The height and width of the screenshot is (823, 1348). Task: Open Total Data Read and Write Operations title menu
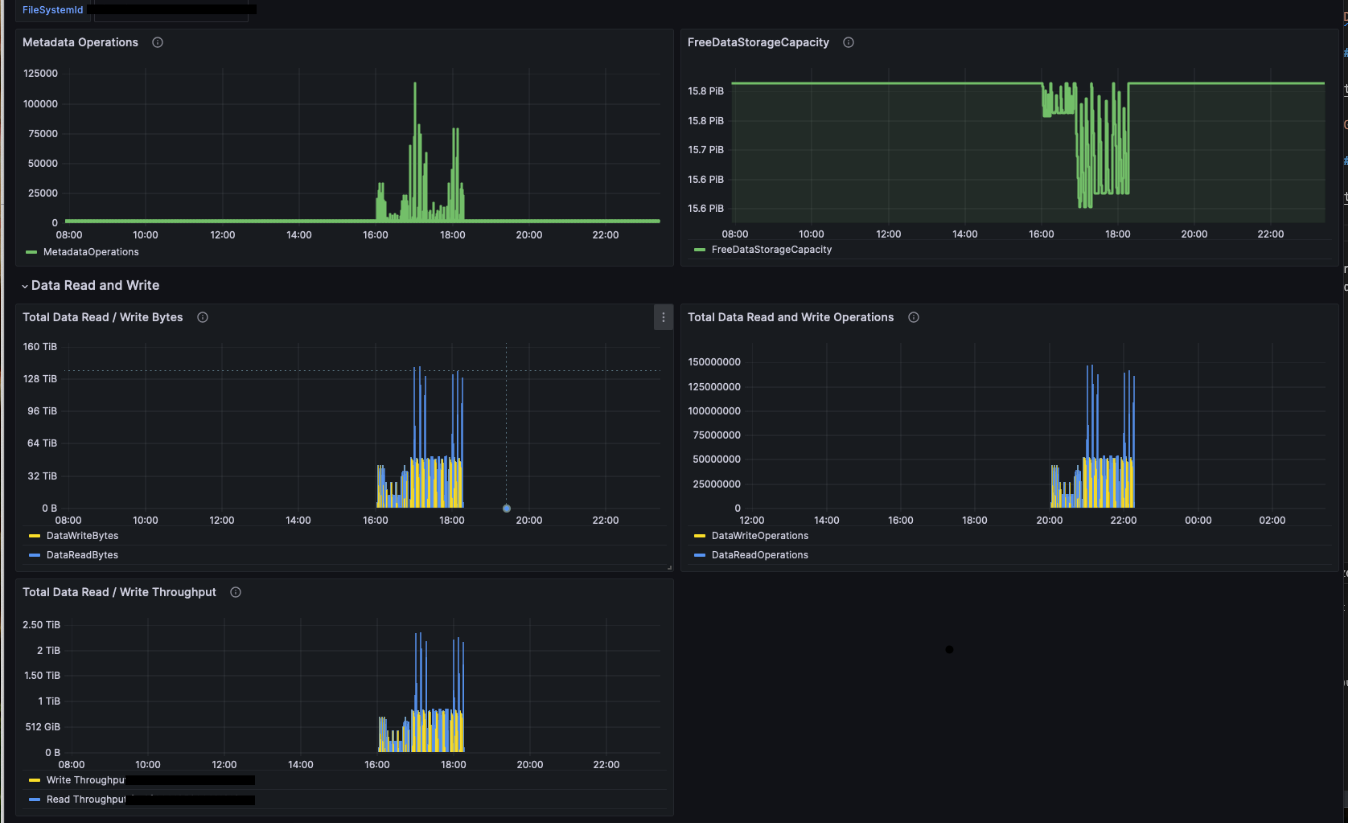pyautogui.click(x=790, y=318)
